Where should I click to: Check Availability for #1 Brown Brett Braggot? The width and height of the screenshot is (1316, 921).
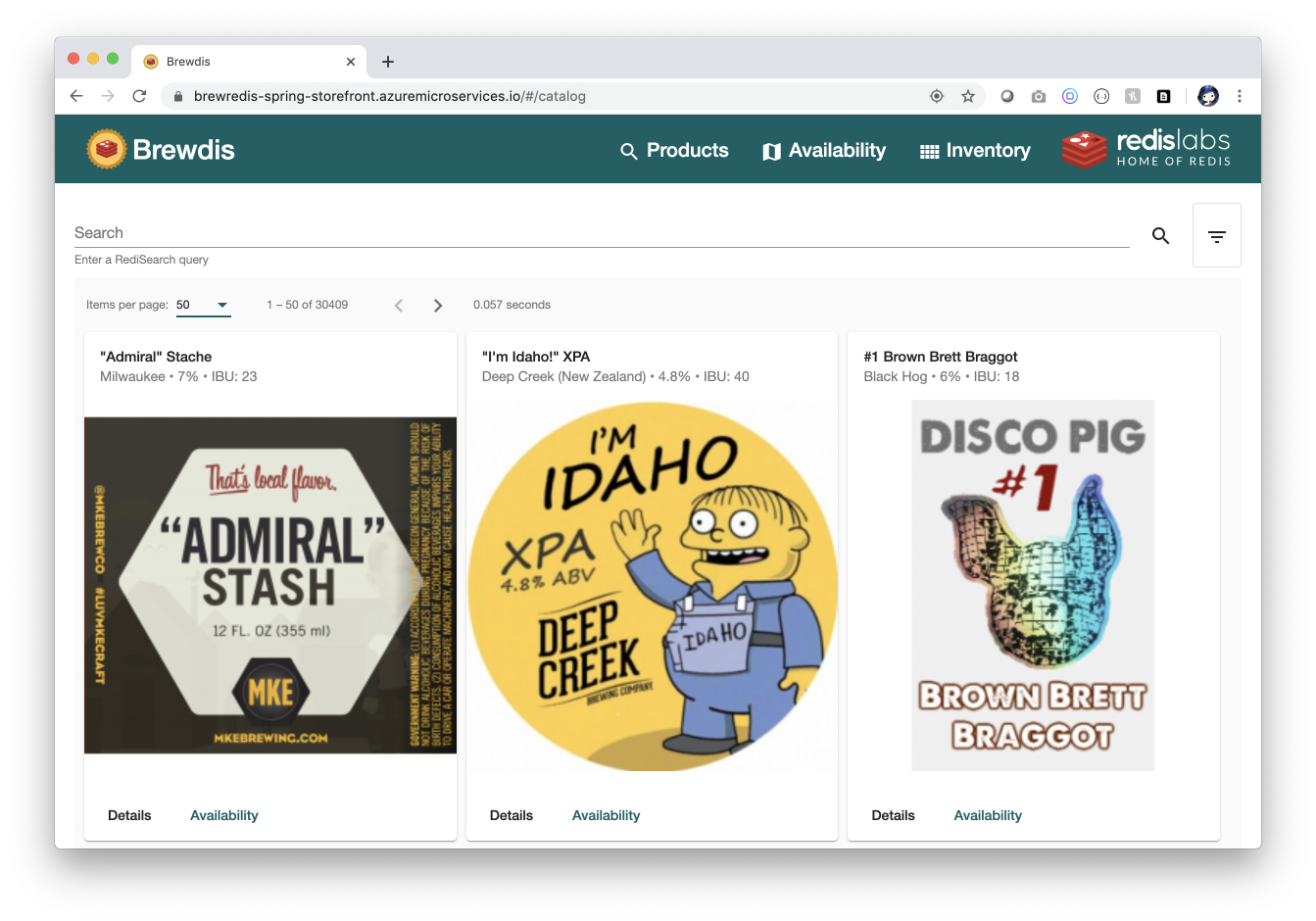point(988,815)
